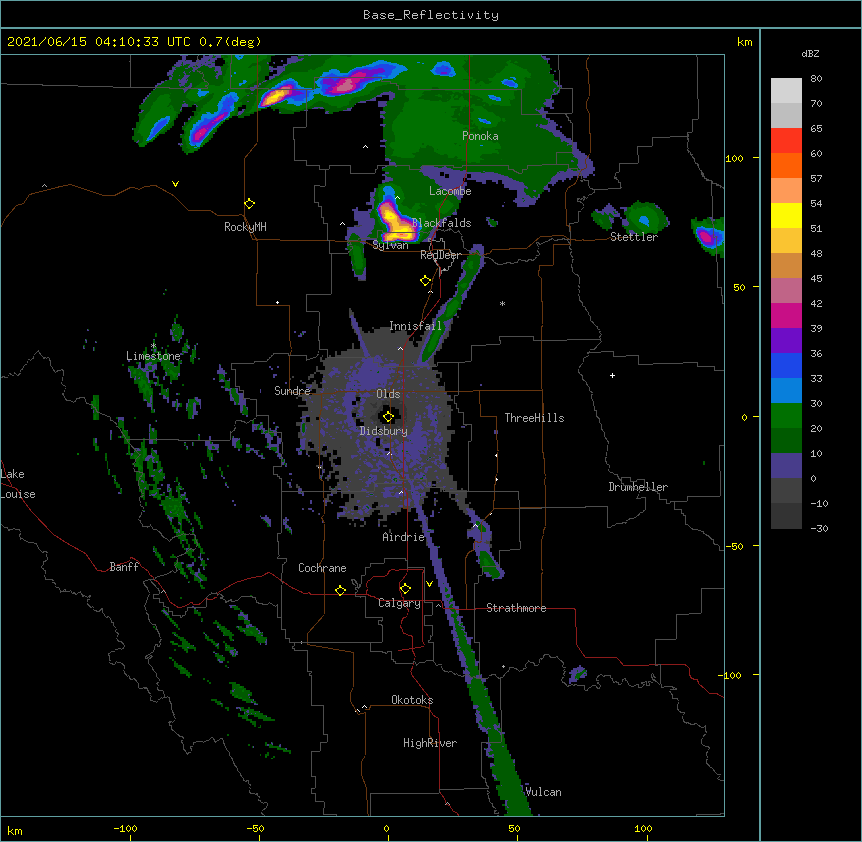Click the -100 tick on bottom axis

(x=125, y=828)
